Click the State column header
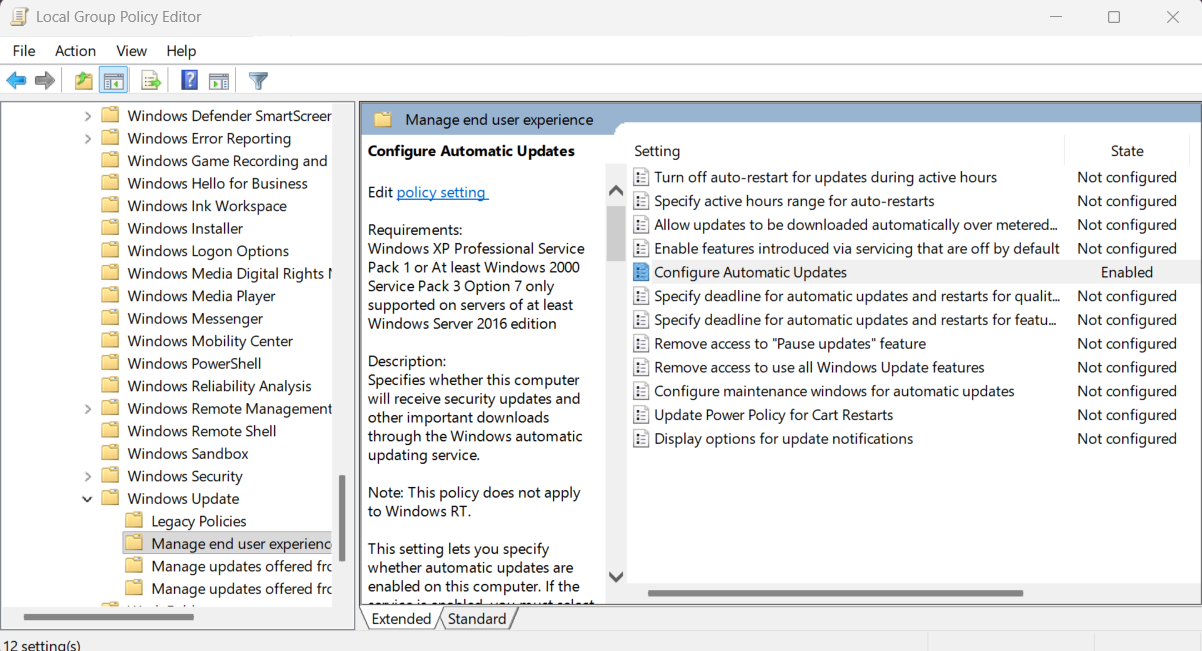 coord(1127,151)
